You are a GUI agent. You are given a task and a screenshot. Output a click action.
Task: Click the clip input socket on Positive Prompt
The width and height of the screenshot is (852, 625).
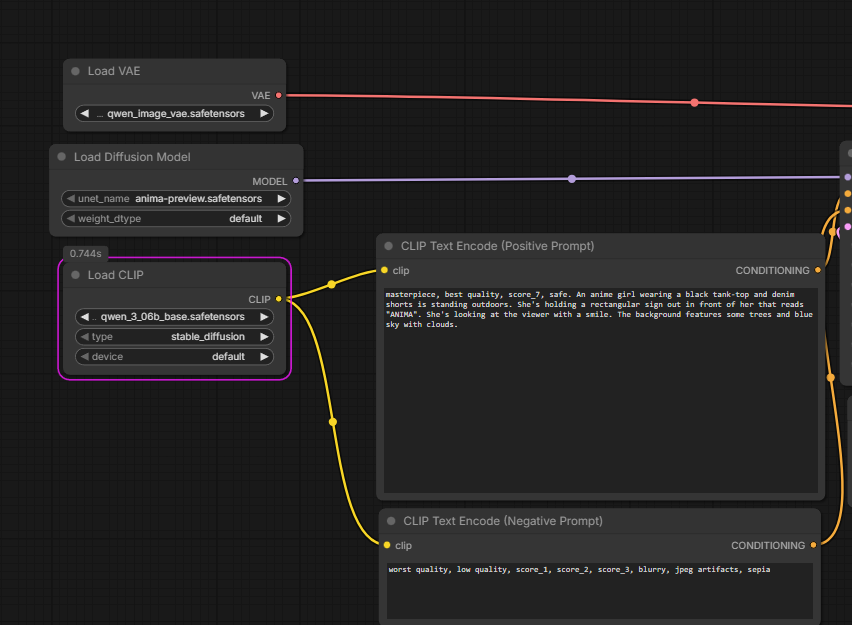point(385,270)
